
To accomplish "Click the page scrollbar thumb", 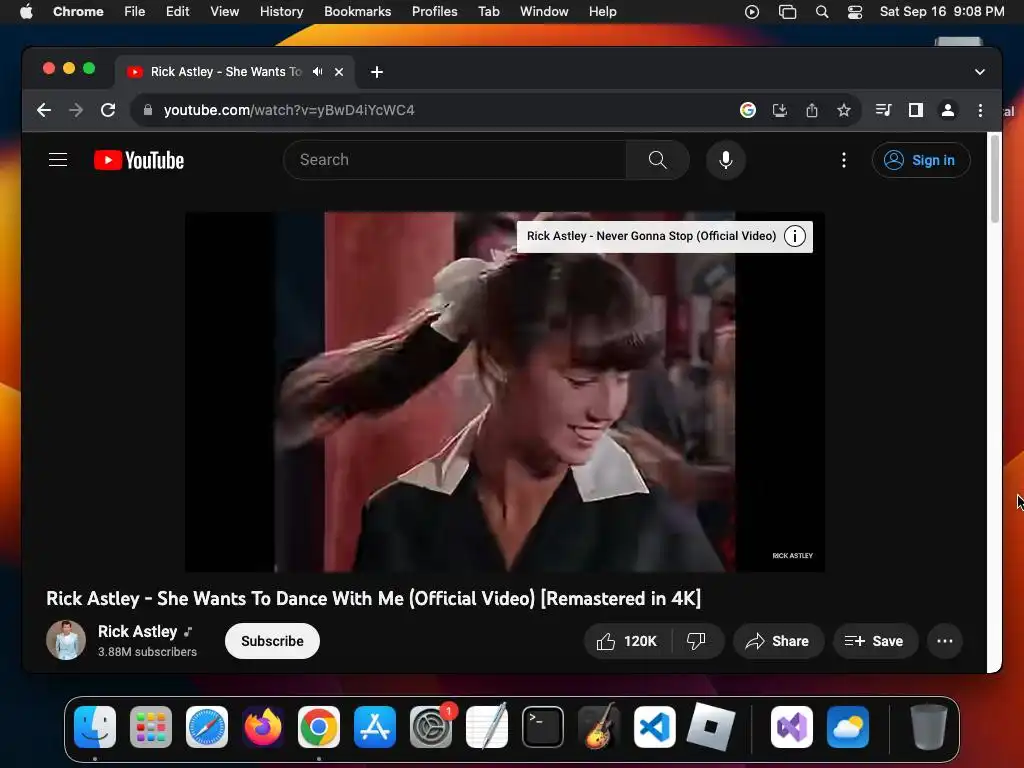I will point(995,179).
